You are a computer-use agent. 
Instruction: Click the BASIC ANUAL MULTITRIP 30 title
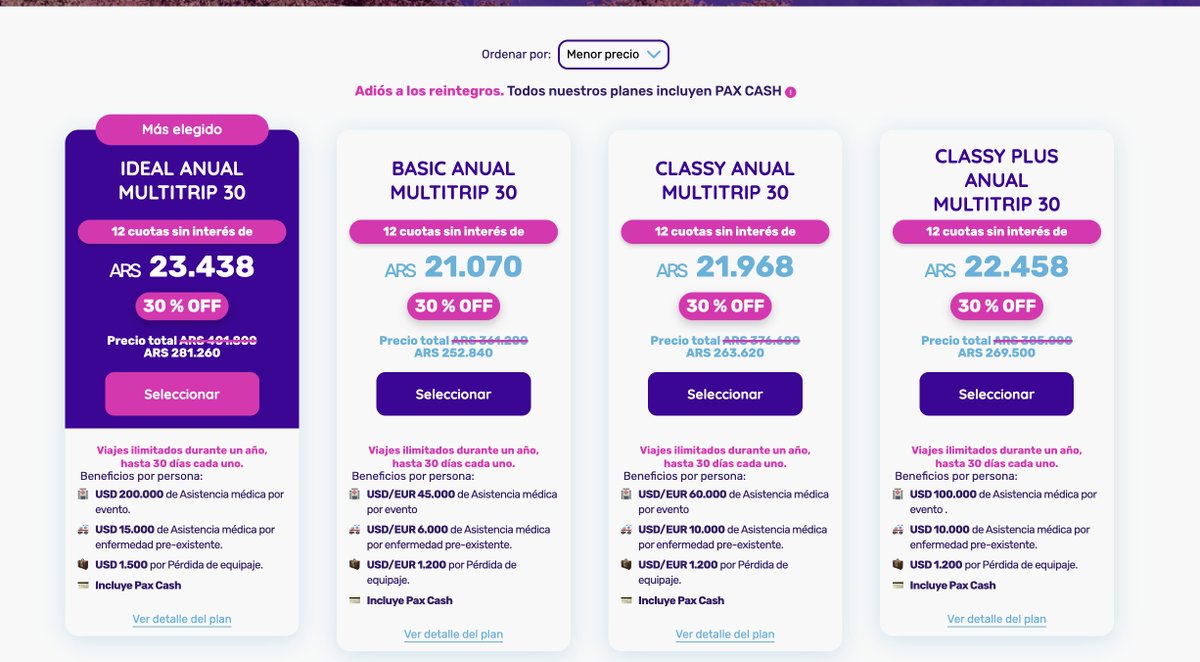point(453,180)
